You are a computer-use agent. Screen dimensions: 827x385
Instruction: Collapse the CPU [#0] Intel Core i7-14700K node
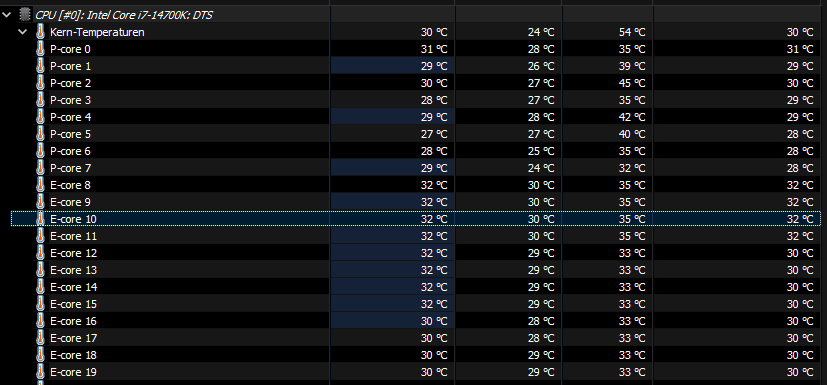tap(7, 15)
